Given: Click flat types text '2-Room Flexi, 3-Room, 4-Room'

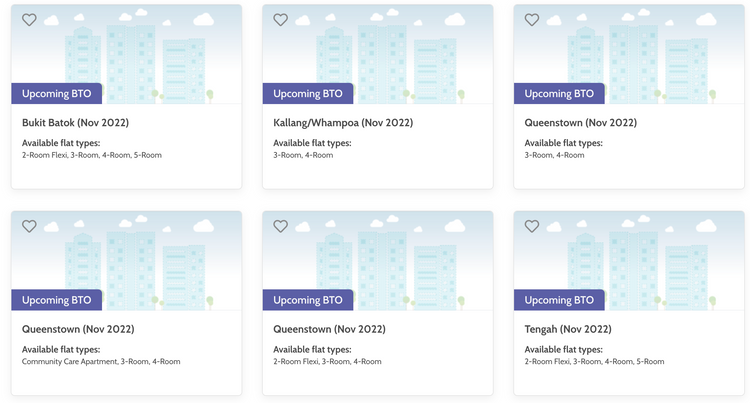Looking at the screenshot, I should (x=327, y=362).
